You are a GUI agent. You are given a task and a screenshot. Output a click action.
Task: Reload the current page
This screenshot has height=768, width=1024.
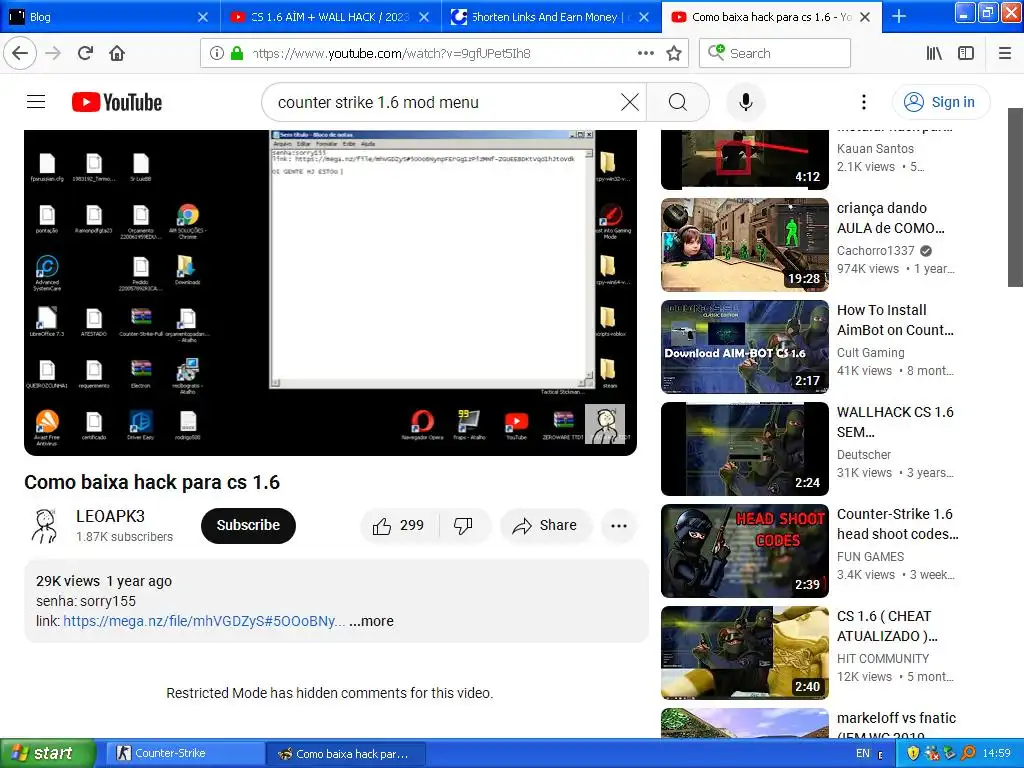pyautogui.click(x=86, y=53)
